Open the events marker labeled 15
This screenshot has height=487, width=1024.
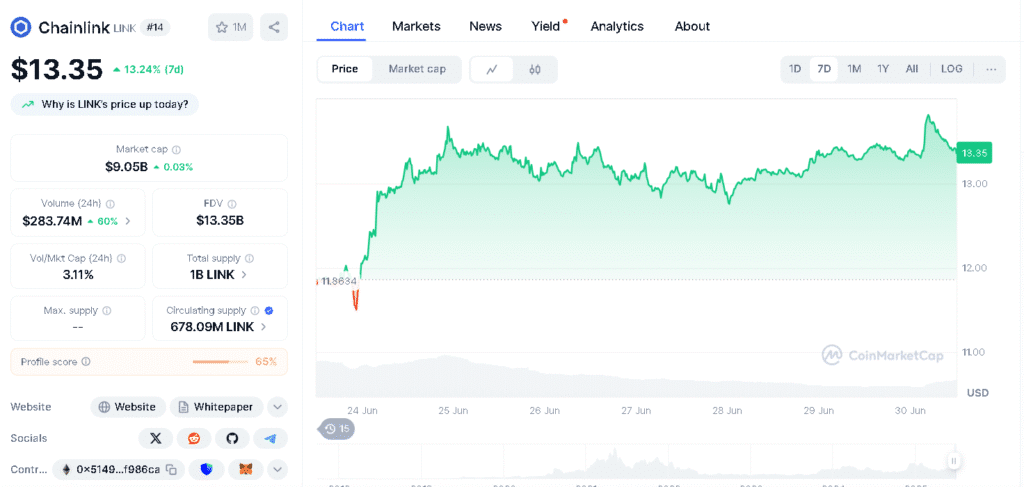(337, 429)
